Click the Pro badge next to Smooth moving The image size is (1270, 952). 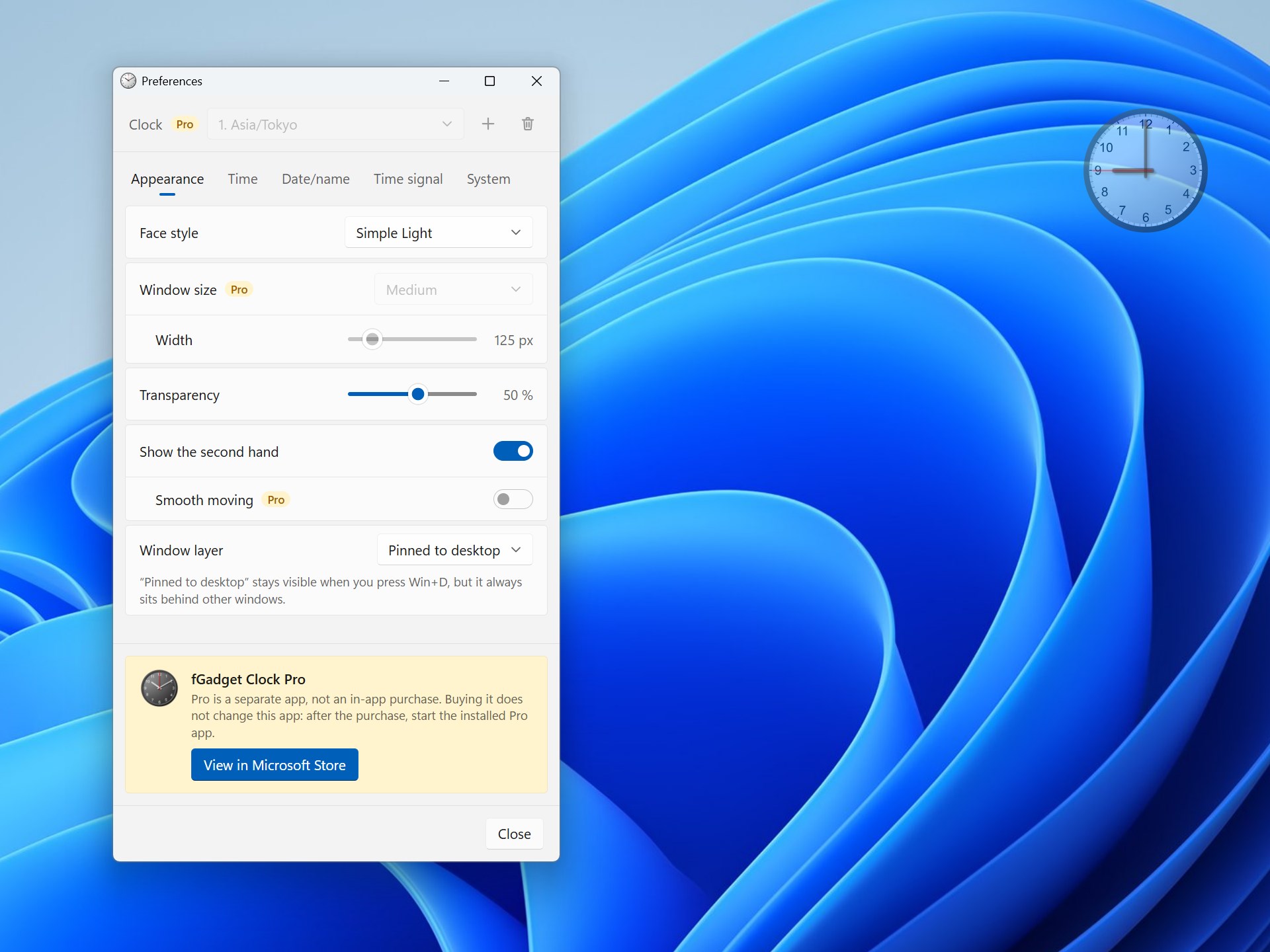(x=276, y=500)
